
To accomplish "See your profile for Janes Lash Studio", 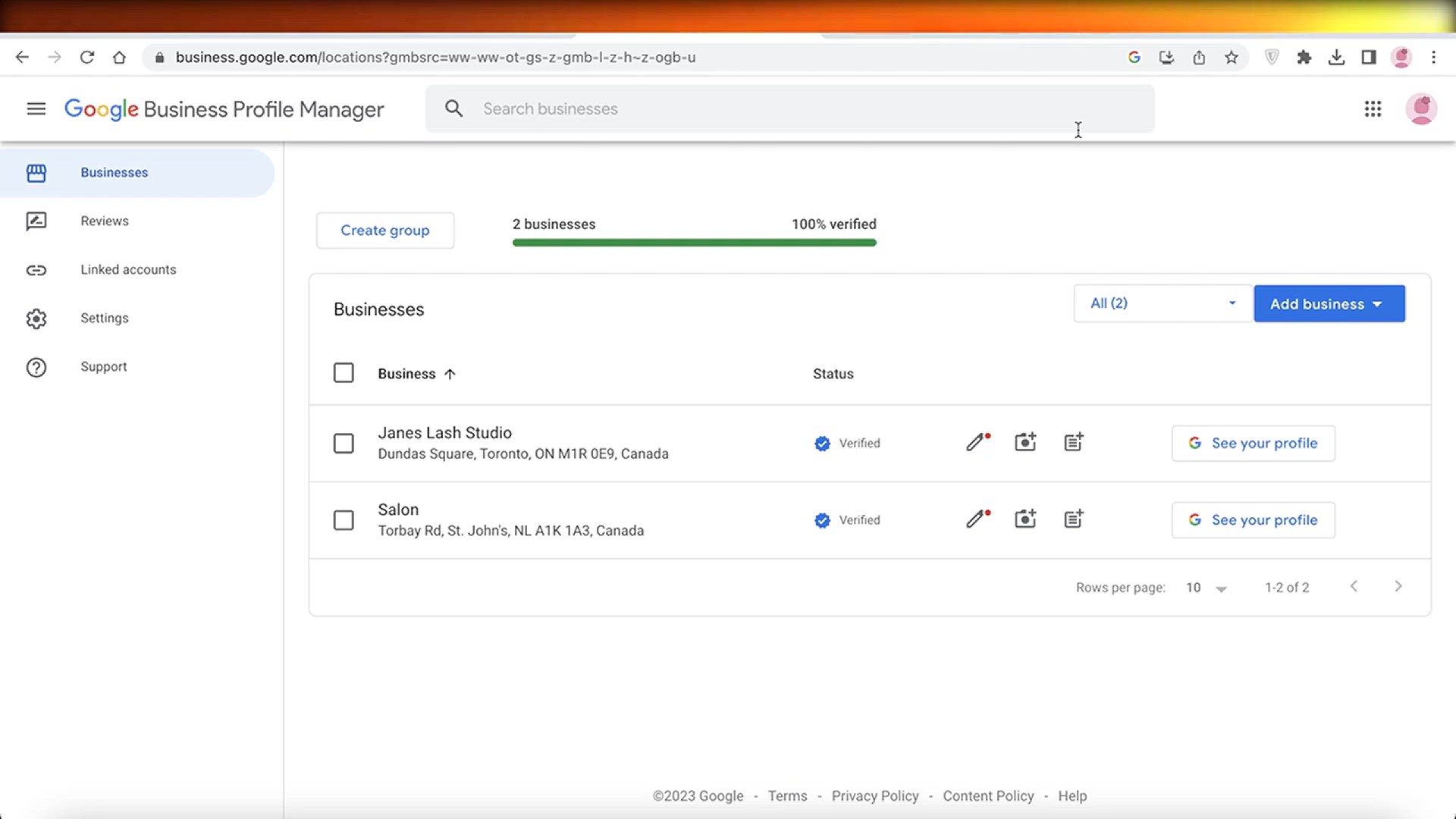I will coord(1253,443).
